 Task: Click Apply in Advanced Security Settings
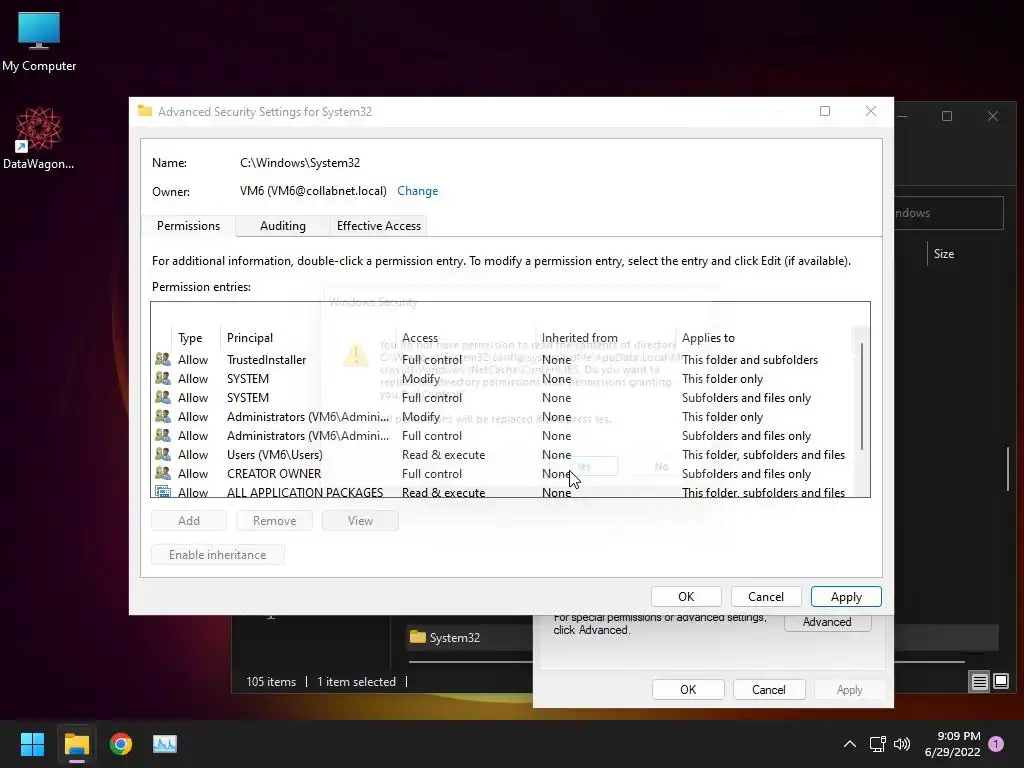pyautogui.click(x=846, y=596)
